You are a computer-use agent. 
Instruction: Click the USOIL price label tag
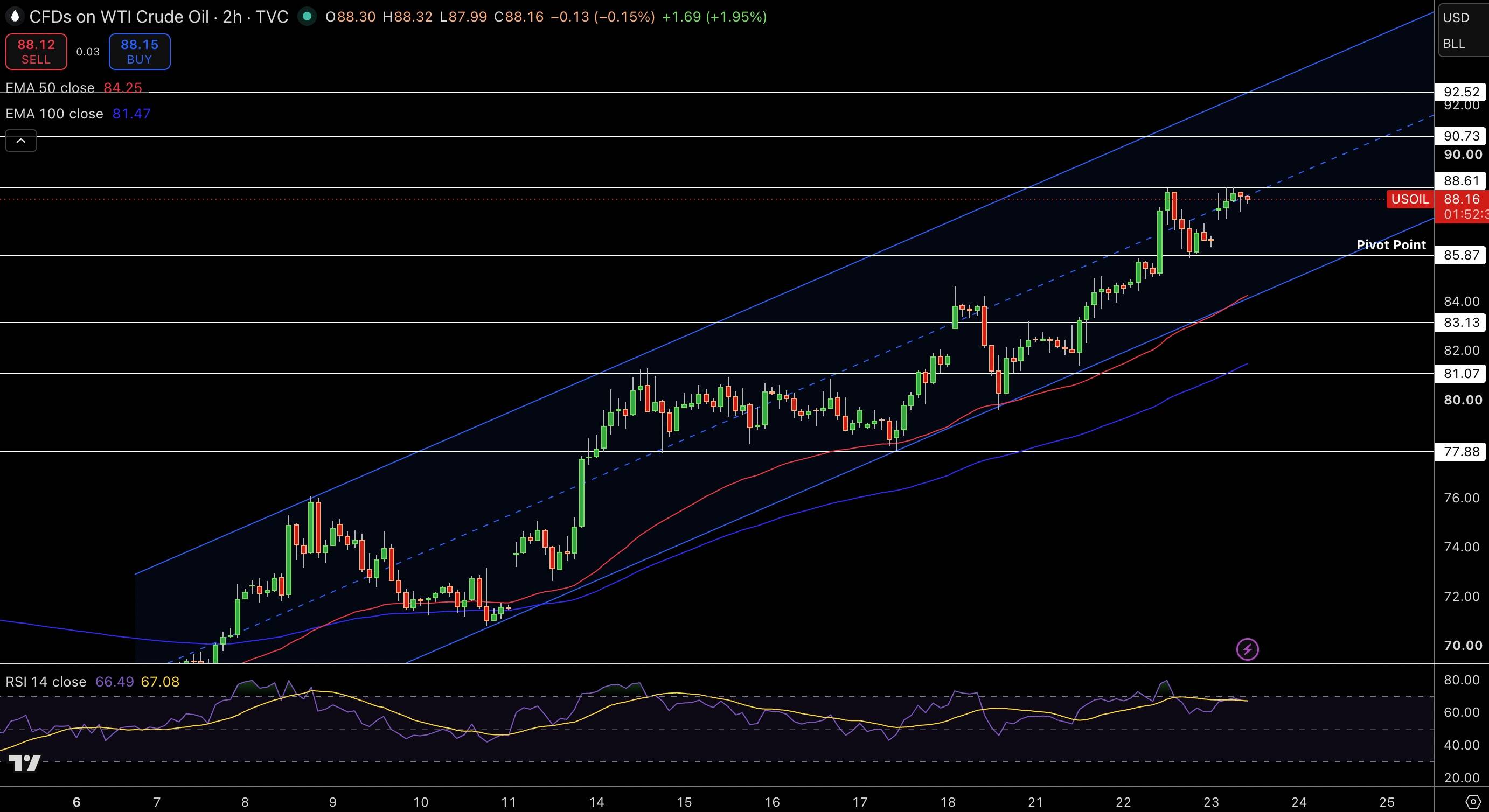tap(1410, 199)
